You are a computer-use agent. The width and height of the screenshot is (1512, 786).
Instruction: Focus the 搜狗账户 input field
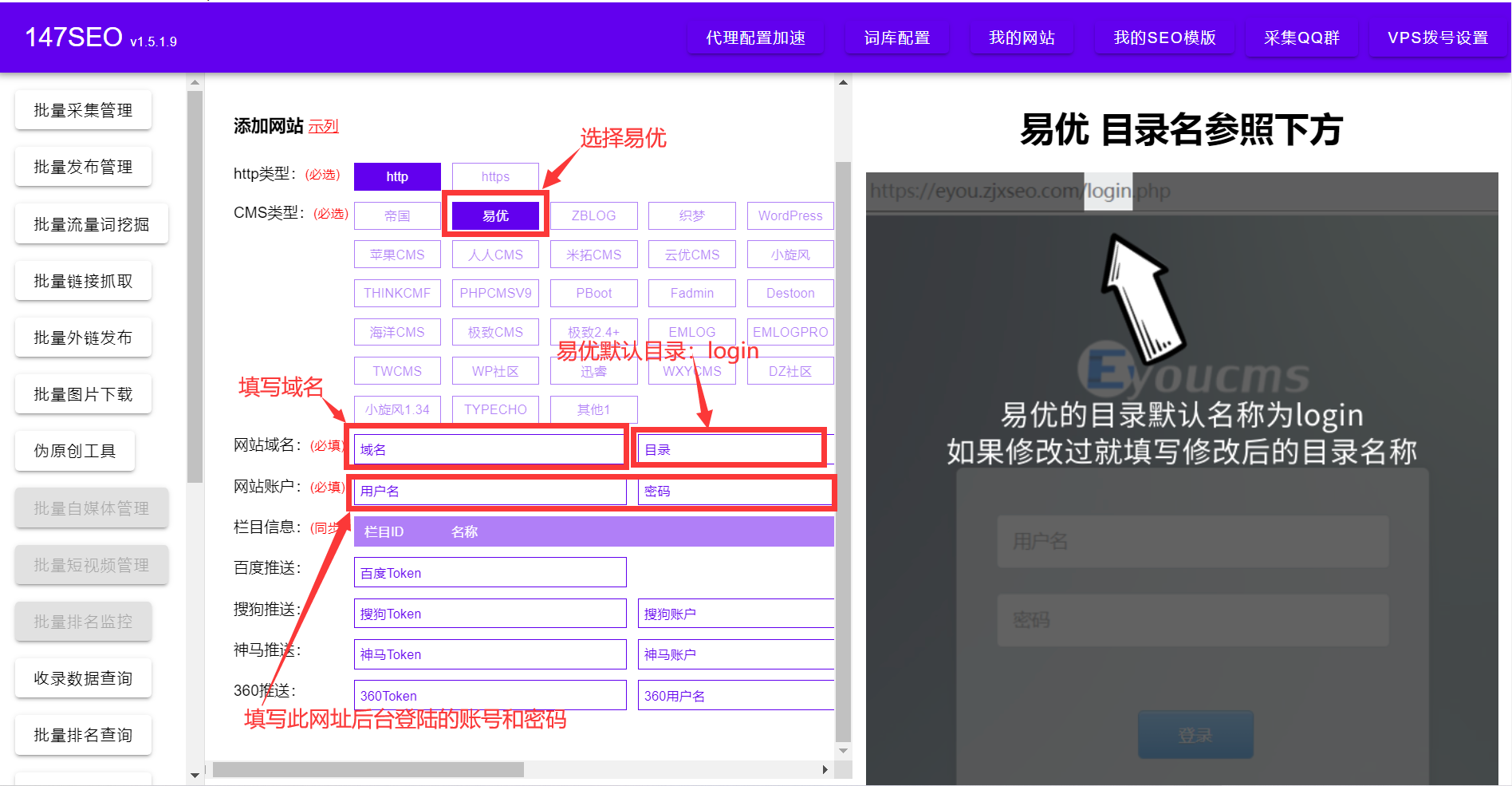[735, 614]
